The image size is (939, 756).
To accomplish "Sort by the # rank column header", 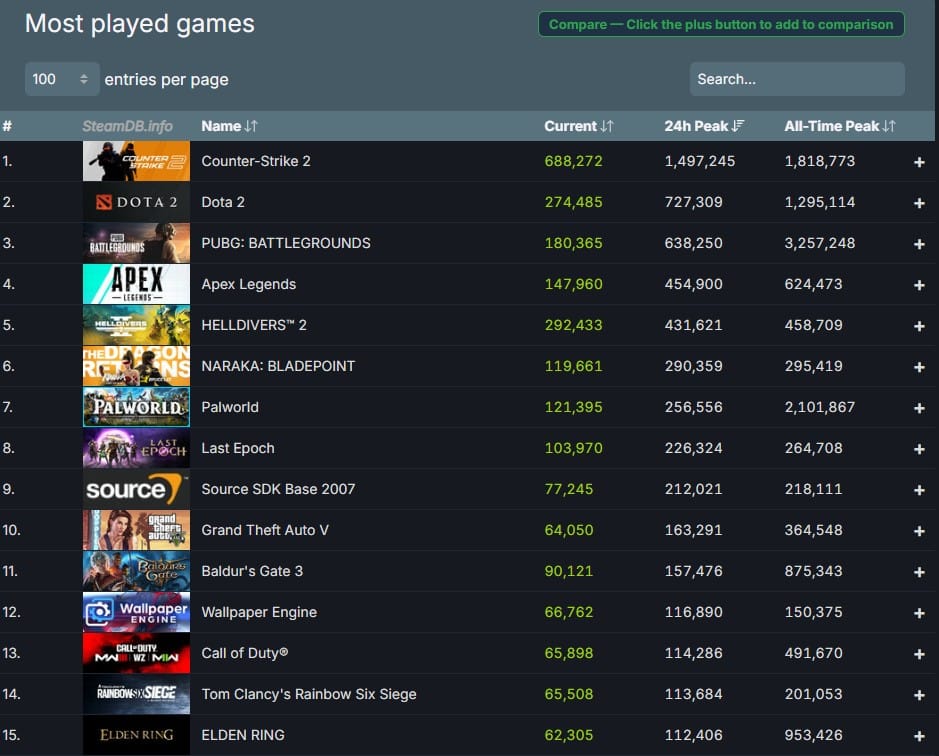I will pyautogui.click(x=7, y=126).
